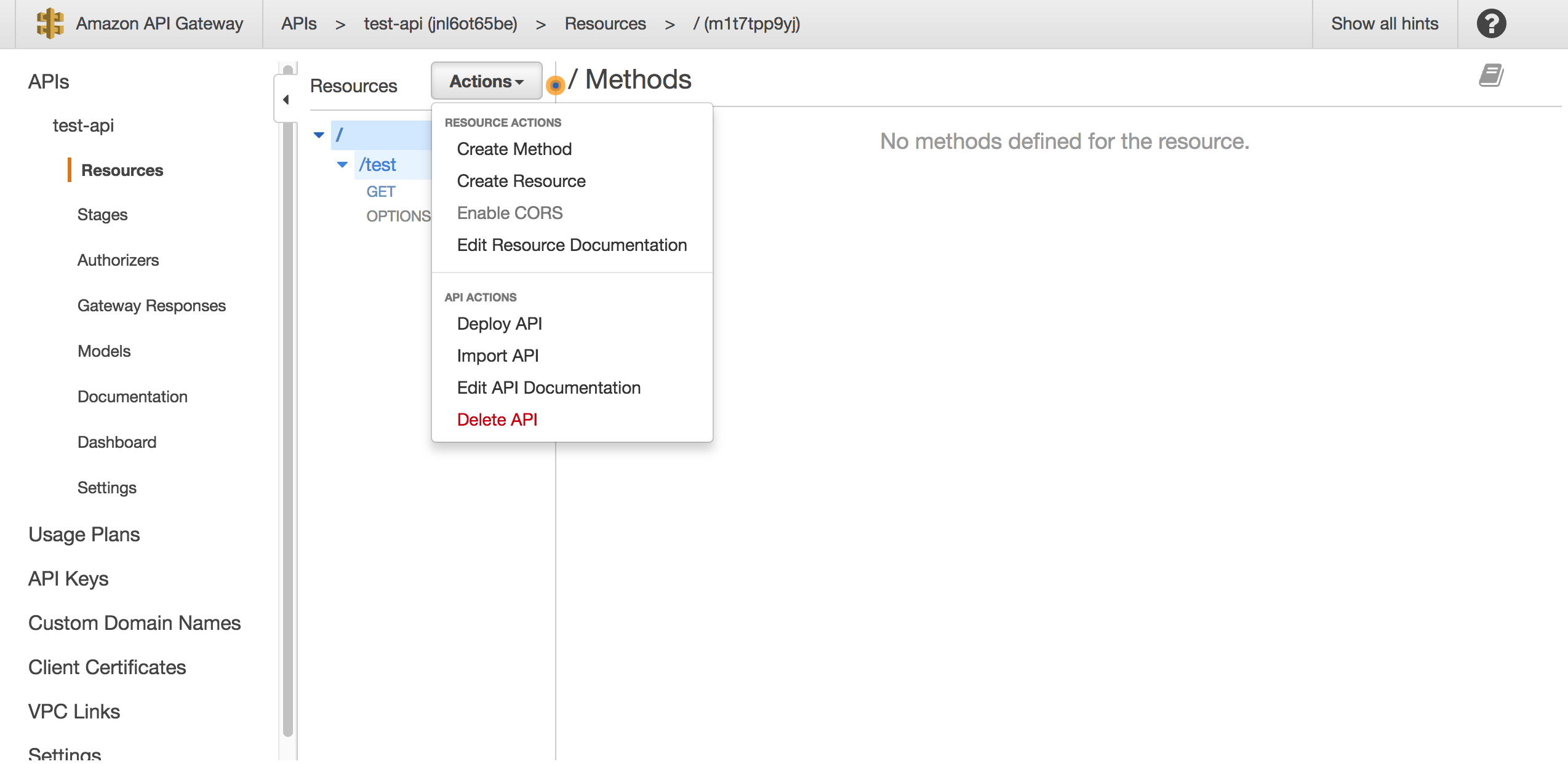Open Gateway Responses in the sidebar

pyautogui.click(x=151, y=305)
